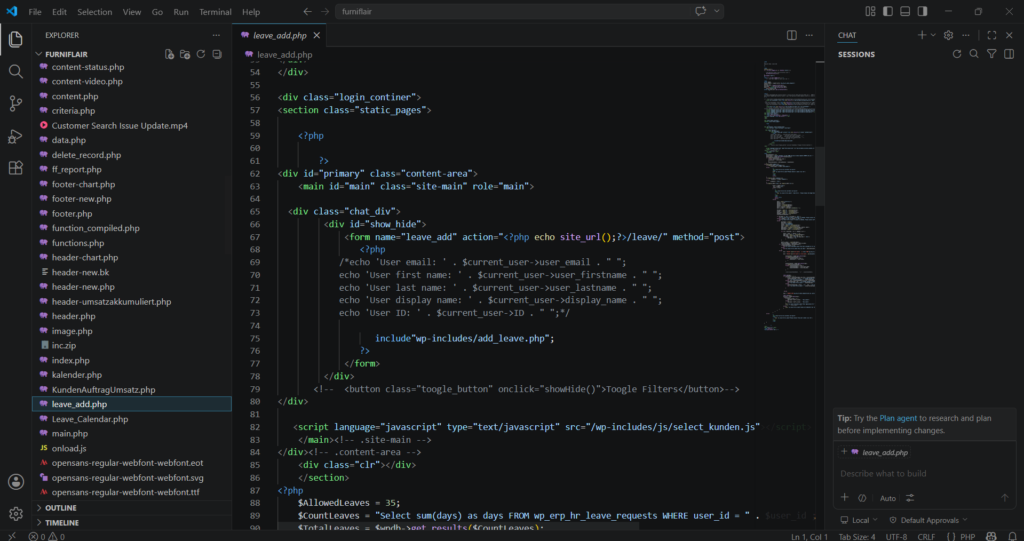This screenshot has width=1024, height=541.
Task: Start a new chat session
Action: pyautogui.click(x=921, y=35)
